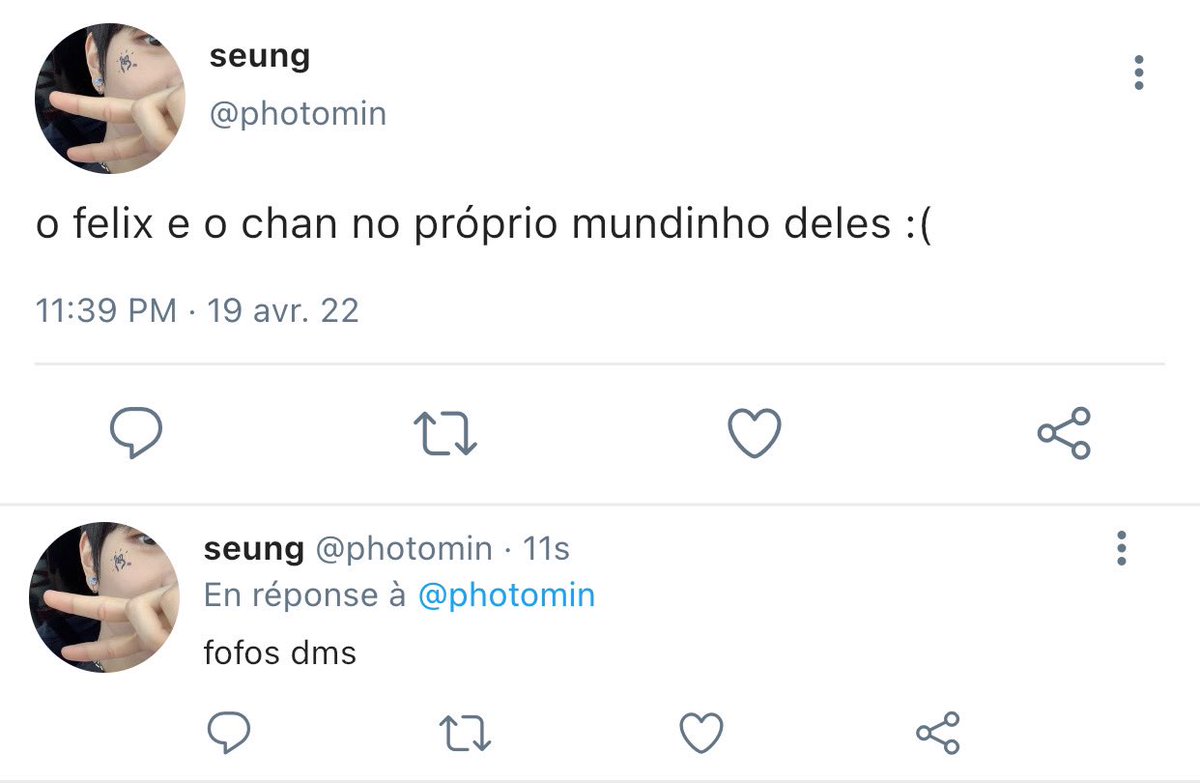
Task: Like the main tweet with heart icon
Action: (753, 433)
